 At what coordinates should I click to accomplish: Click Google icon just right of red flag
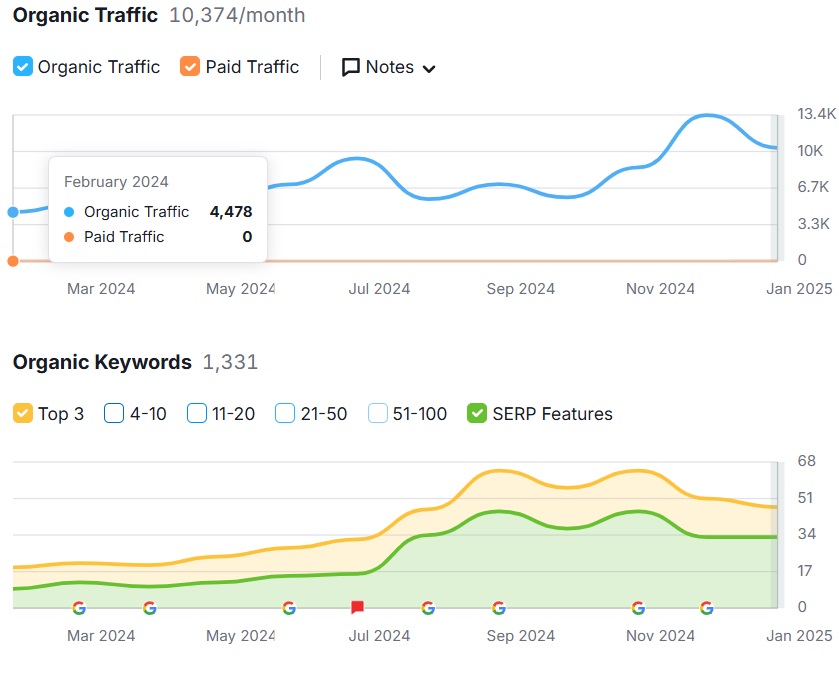(x=428, y=607)
